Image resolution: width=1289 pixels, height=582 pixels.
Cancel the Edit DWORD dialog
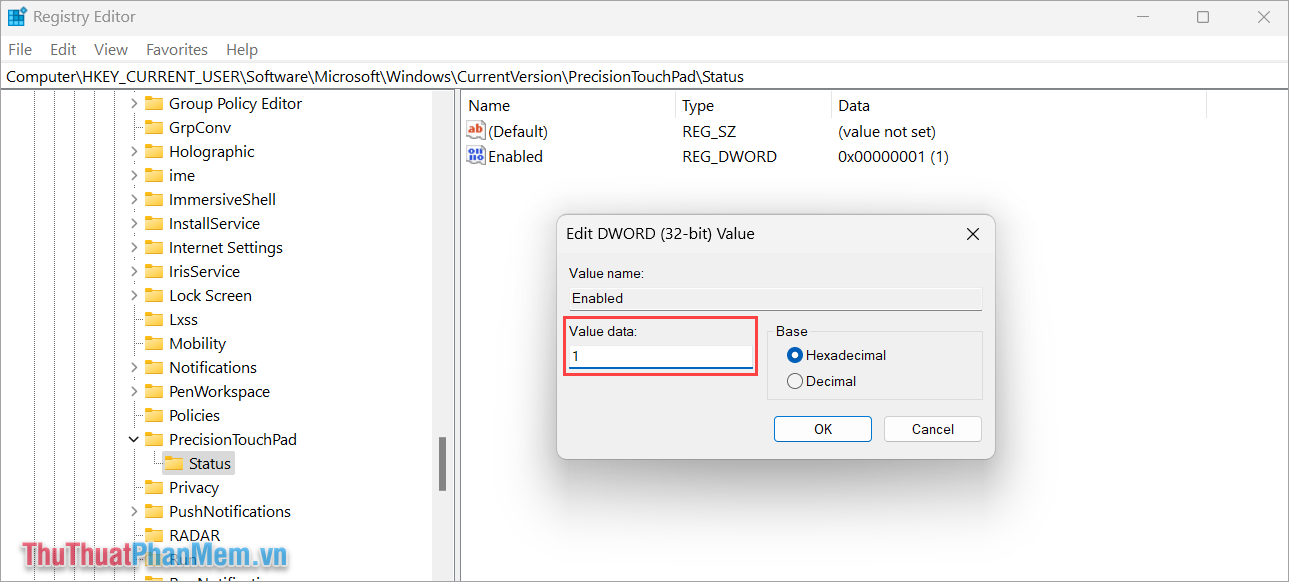932,428
